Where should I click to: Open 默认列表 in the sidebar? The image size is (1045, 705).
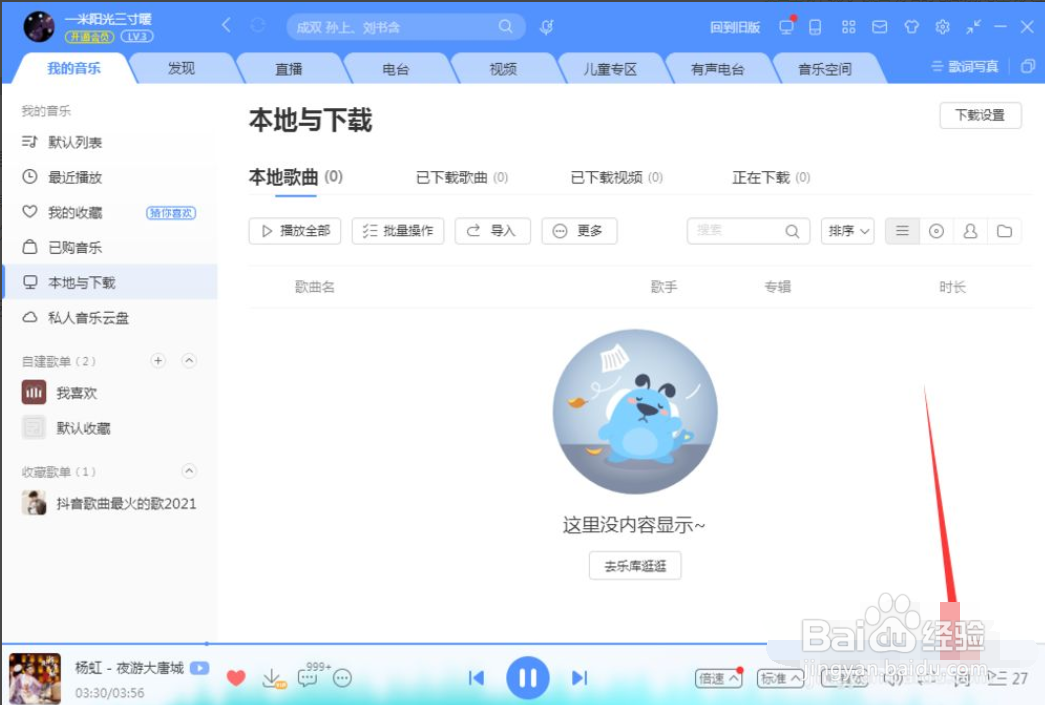(110, 142)
